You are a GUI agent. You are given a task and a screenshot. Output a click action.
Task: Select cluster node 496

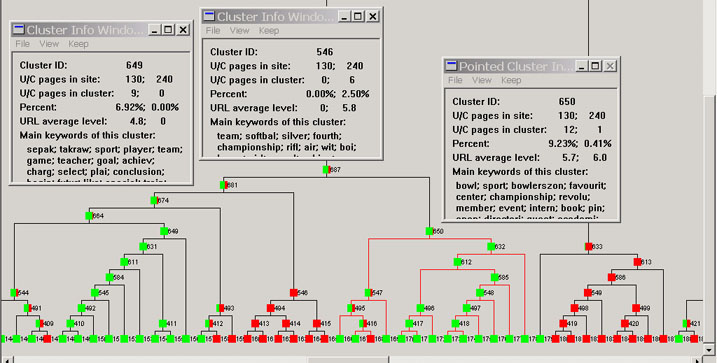[420, 308]
